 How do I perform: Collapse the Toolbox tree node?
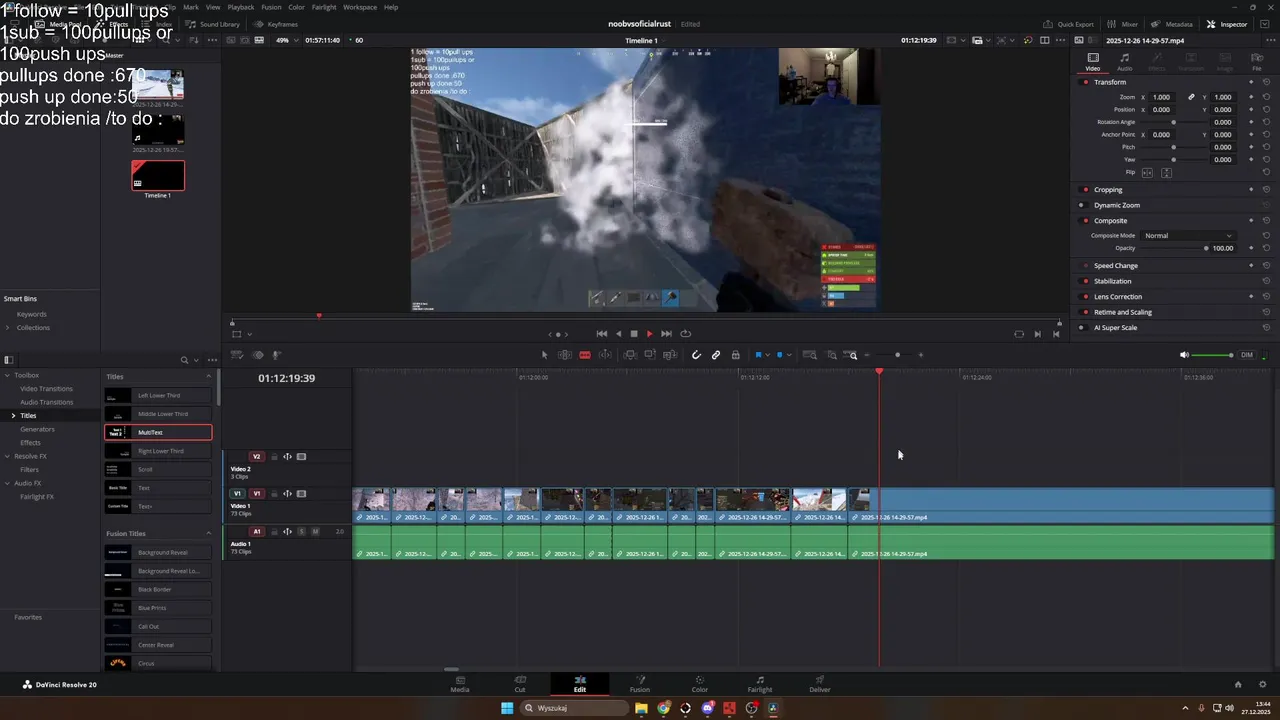tap(8, 375)
